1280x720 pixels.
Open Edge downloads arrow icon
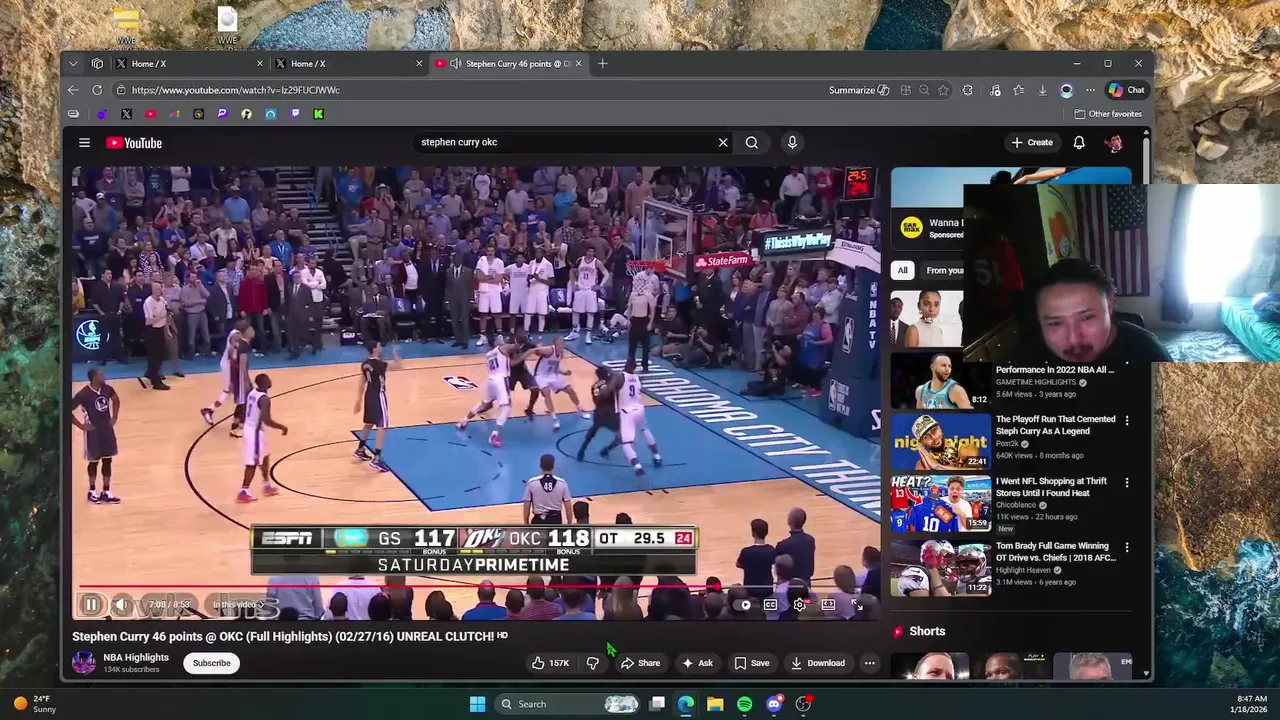(x=1042, y=90)
